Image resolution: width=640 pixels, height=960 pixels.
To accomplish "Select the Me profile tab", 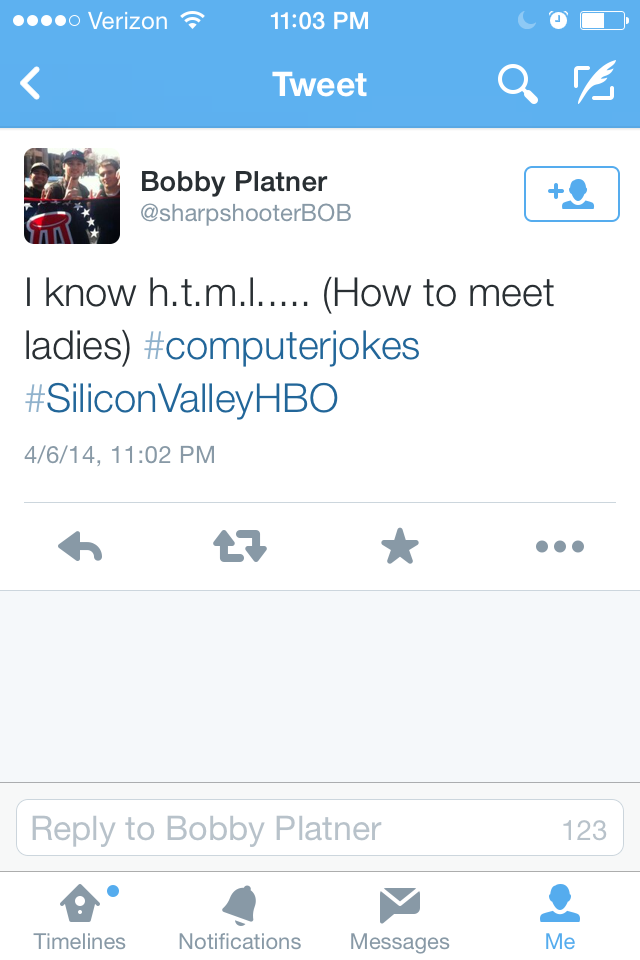I will [x=560, y=916].
